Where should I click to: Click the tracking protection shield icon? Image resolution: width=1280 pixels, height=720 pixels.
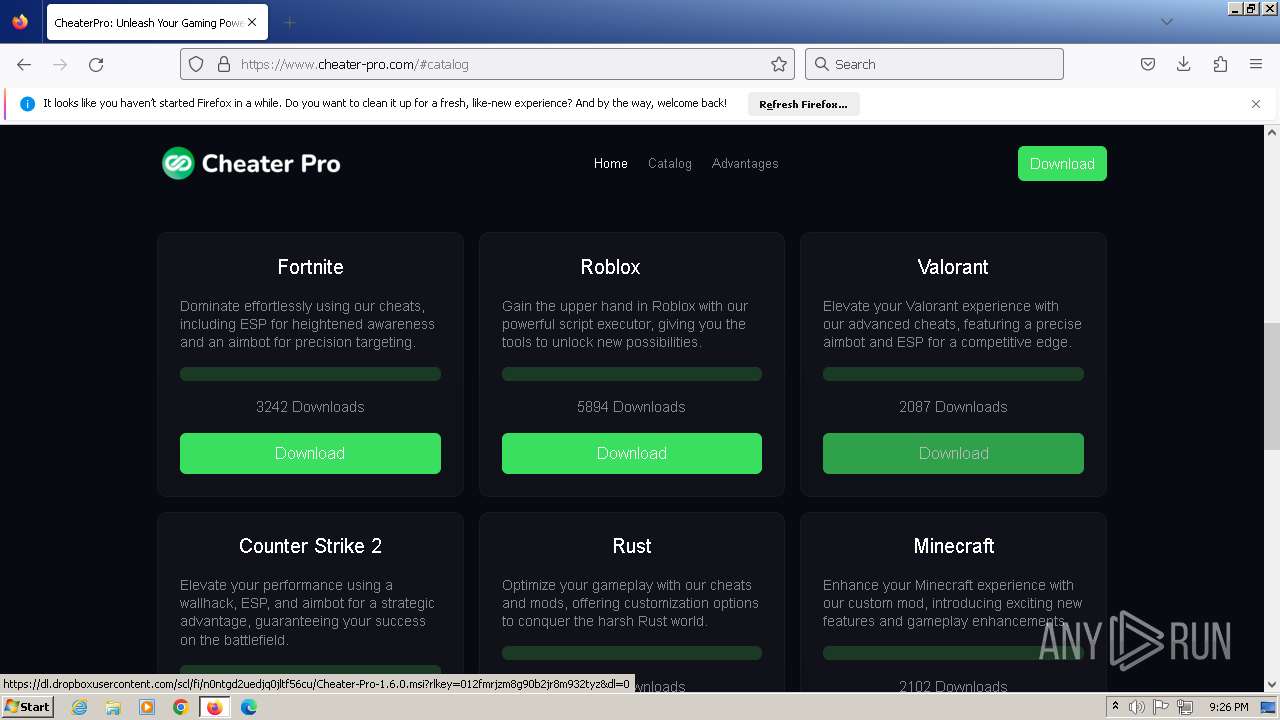pyautogui.click(x=196, y=64)
